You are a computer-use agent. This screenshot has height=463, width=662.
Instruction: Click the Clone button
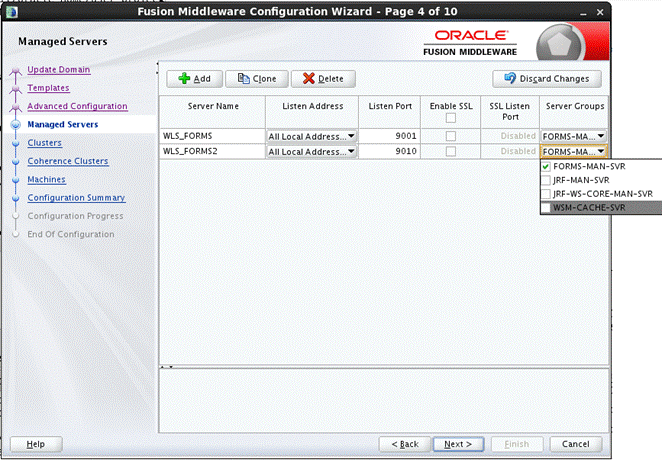(257, 79)
